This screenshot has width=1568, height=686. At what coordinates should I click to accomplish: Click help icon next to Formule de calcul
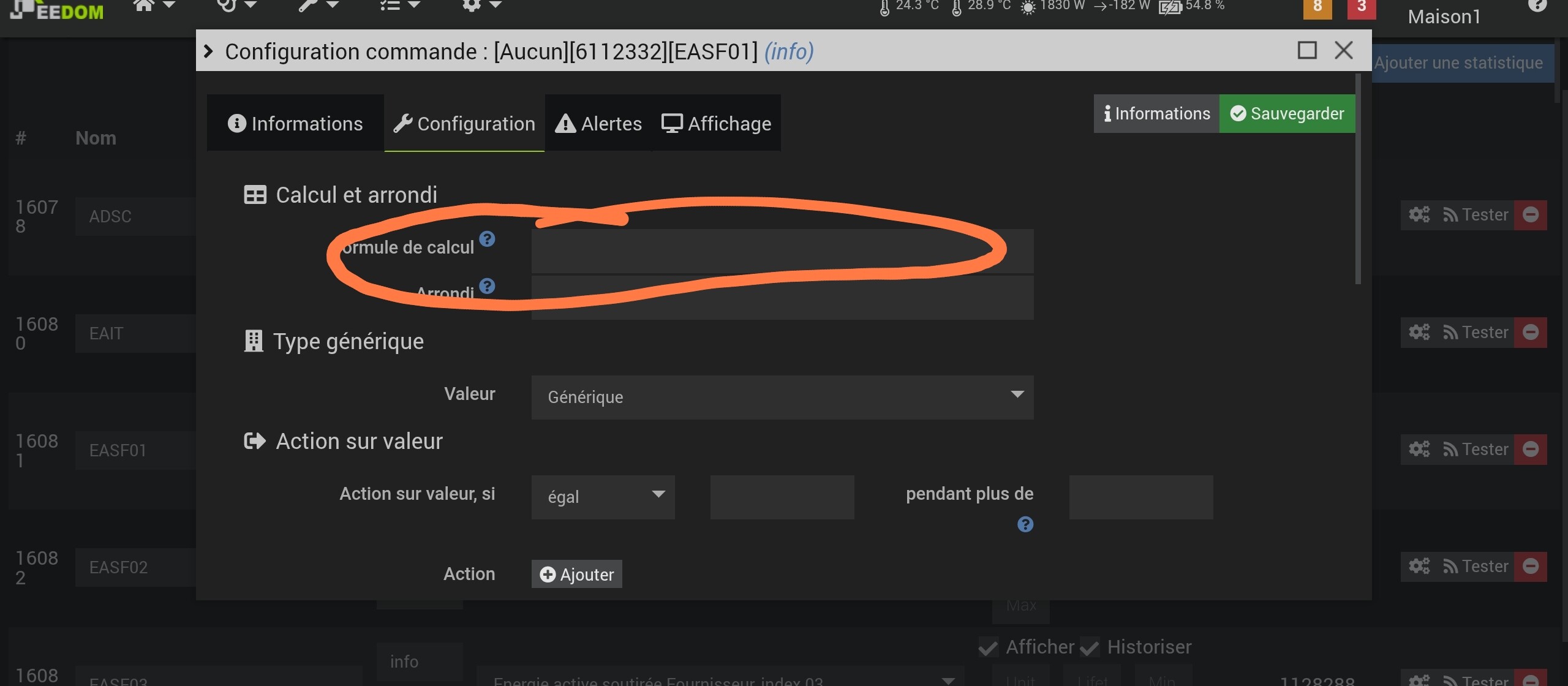tap(487, 239)
